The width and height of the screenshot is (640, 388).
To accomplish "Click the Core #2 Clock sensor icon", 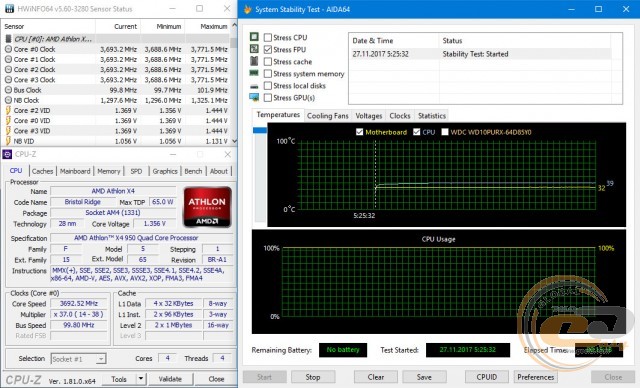I will pos(8,69).
